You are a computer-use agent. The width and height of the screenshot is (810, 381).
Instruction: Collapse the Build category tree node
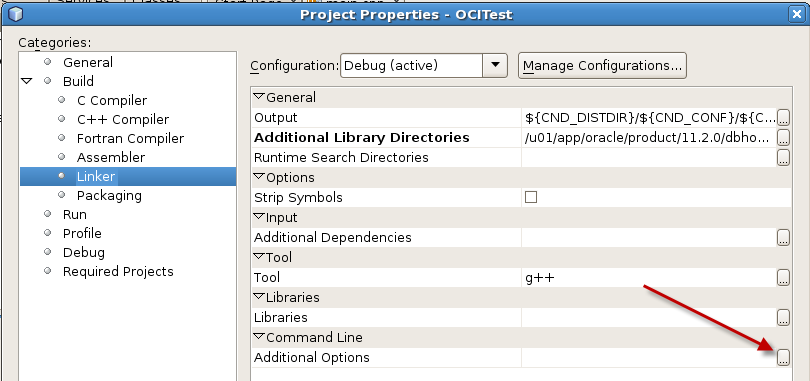26,81
